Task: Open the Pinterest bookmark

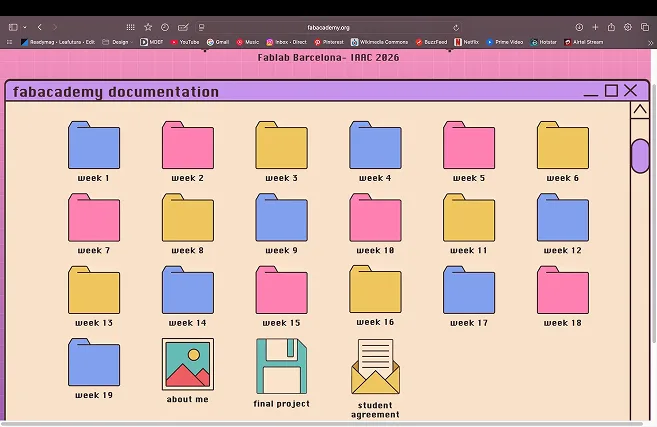Action: tap(329, 42)
